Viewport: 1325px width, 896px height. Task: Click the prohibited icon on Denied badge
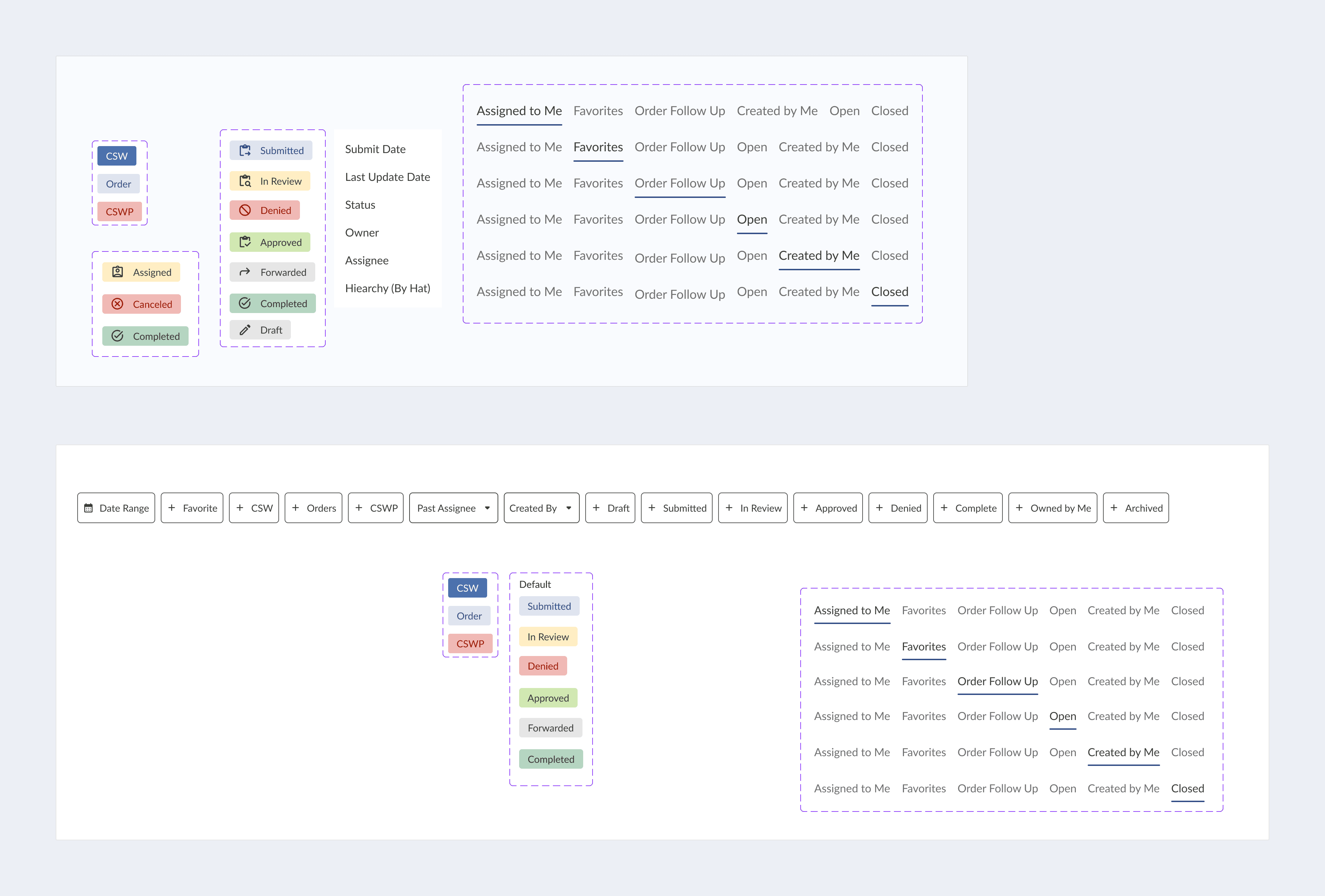tap(245, 210)
